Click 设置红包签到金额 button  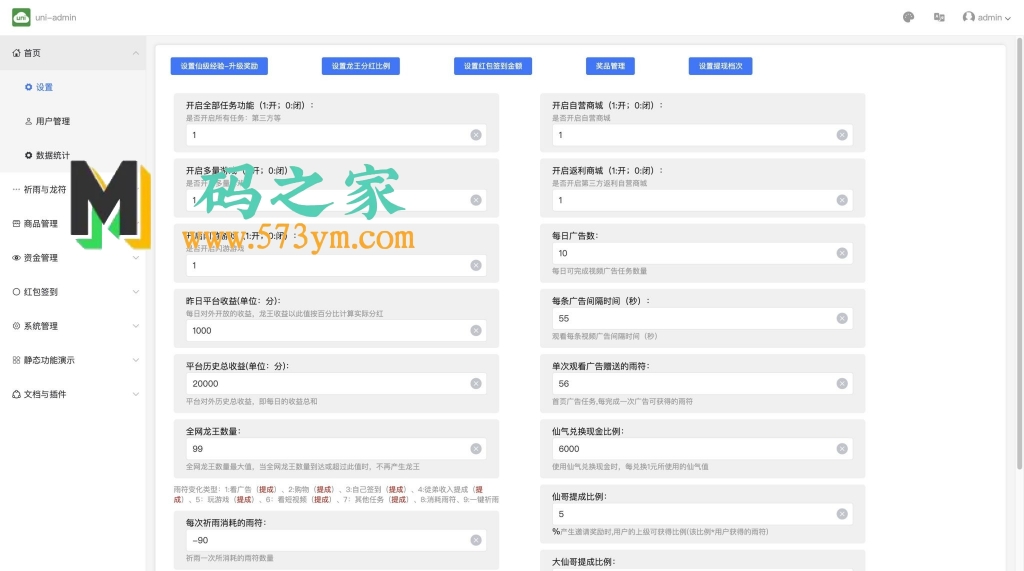pyautogui.click(x=492, y=66)
